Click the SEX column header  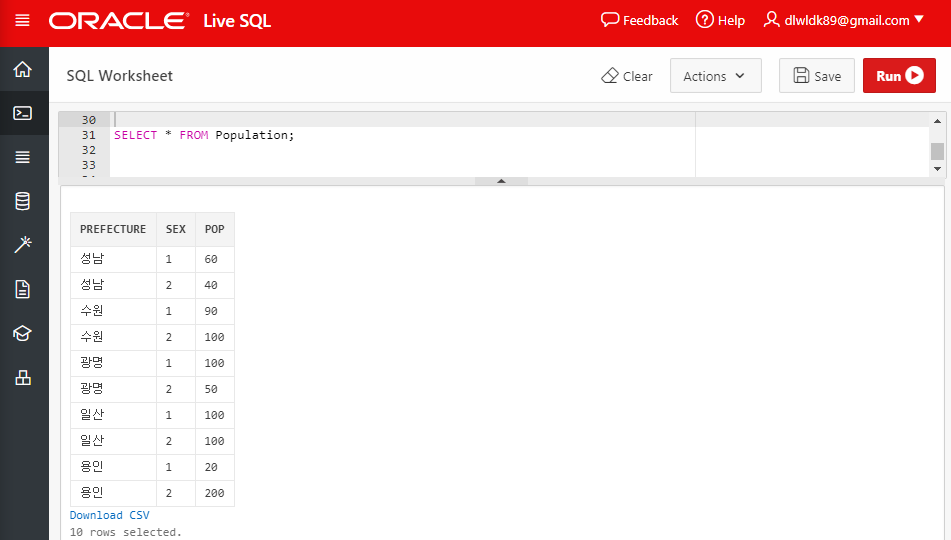(175, 229)
